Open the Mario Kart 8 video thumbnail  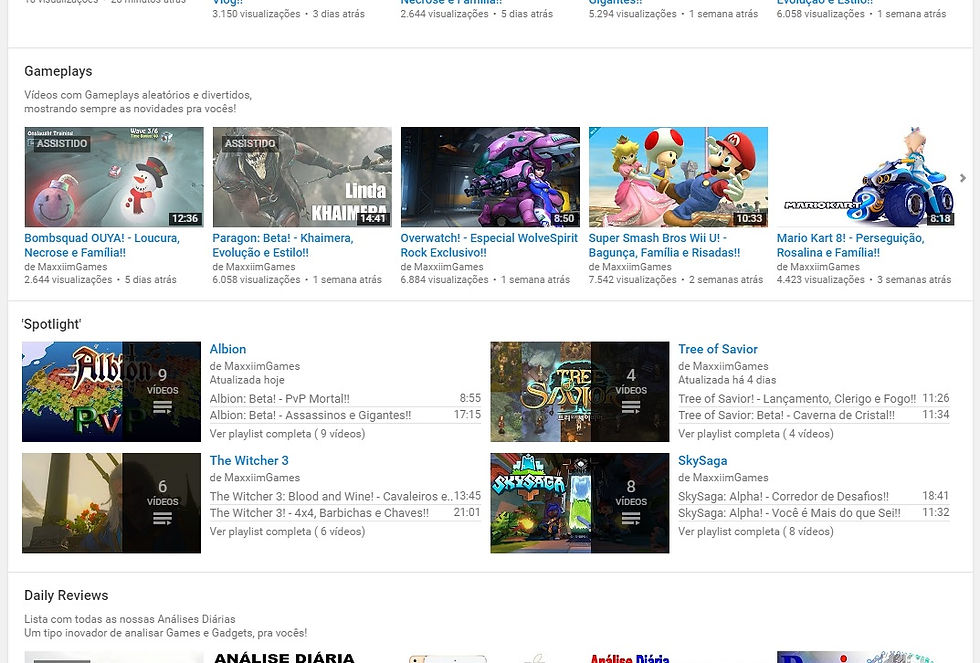866,177
